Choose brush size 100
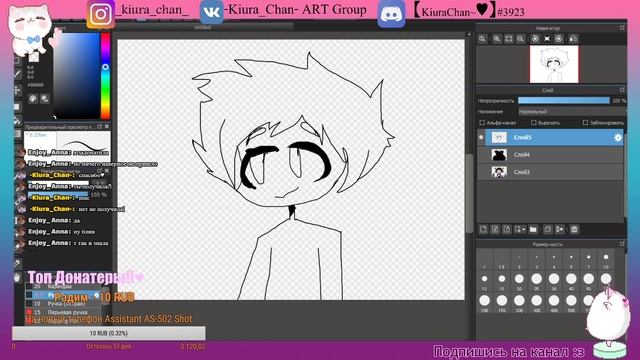Image resolution: width=640 pixels, height=360 pixels. (x=484, y=303)
